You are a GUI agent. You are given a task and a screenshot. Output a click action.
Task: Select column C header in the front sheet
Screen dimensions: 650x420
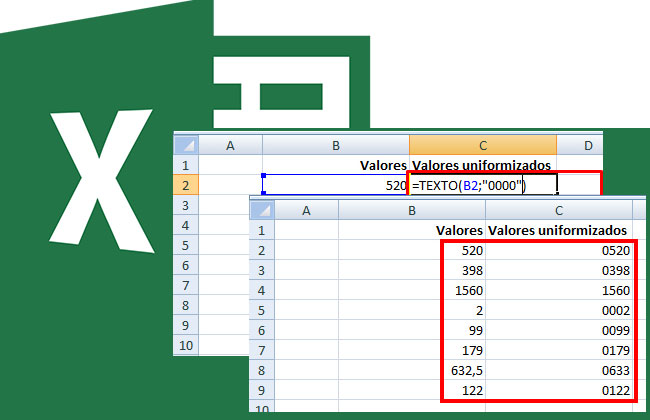tap(559, 210)
